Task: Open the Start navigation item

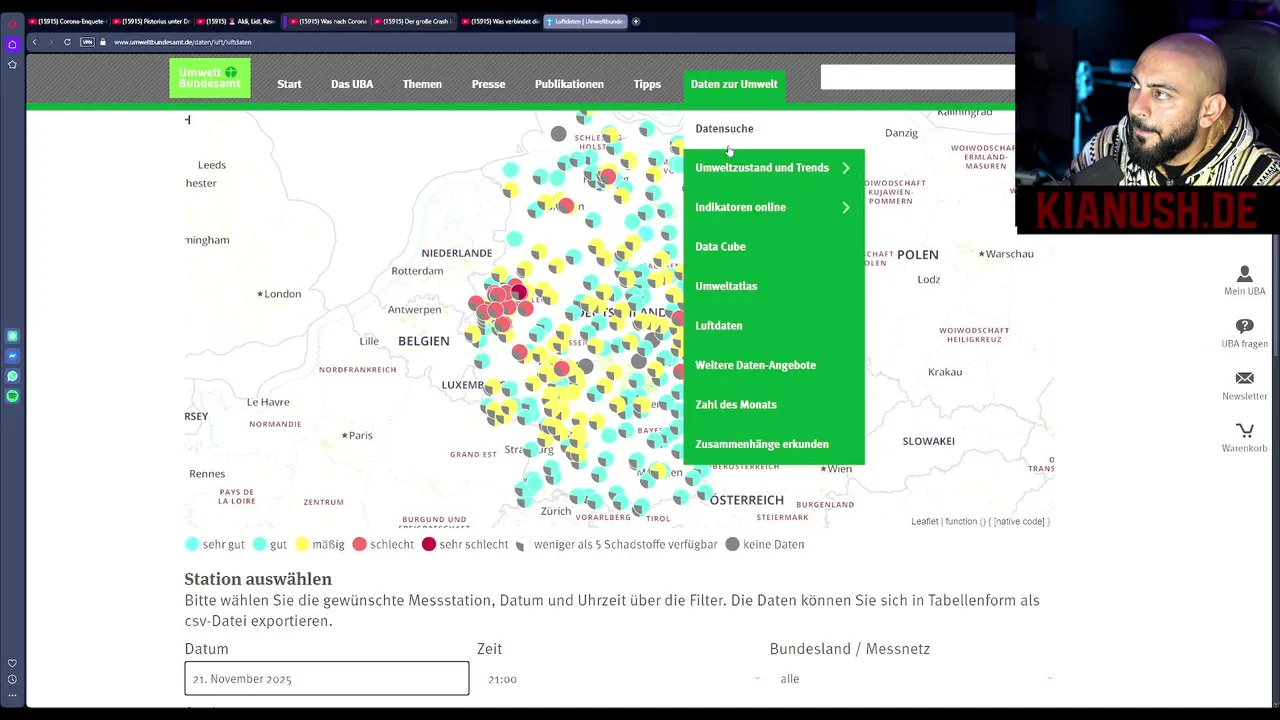Action: click(289, 84)
